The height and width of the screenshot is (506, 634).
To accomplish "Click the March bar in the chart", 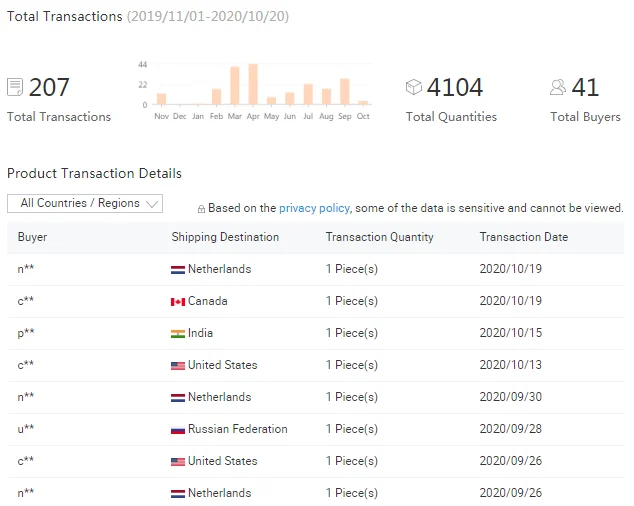I will (235, 87).
